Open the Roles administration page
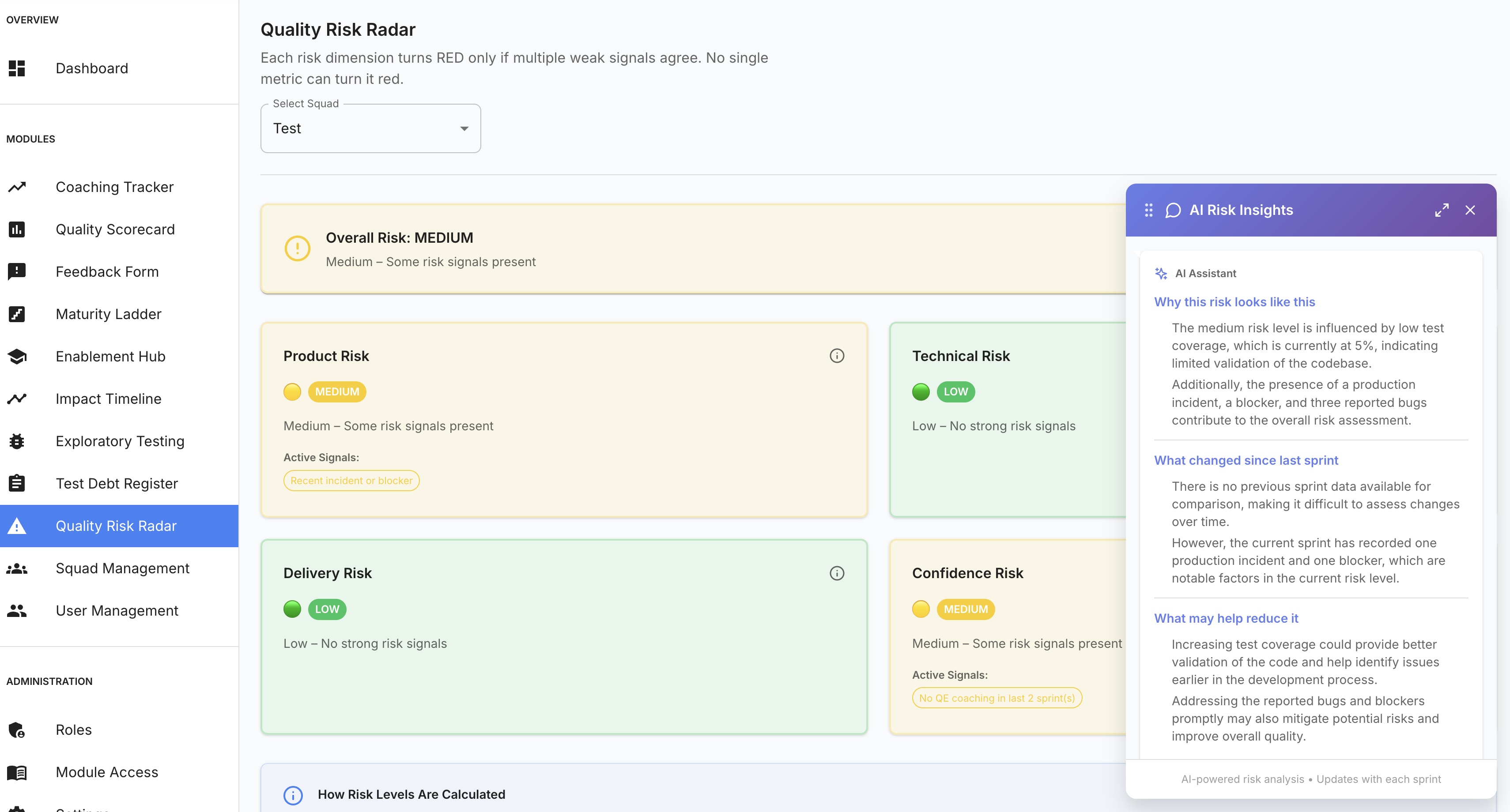The image size is (1510, 812). [119, 730]
